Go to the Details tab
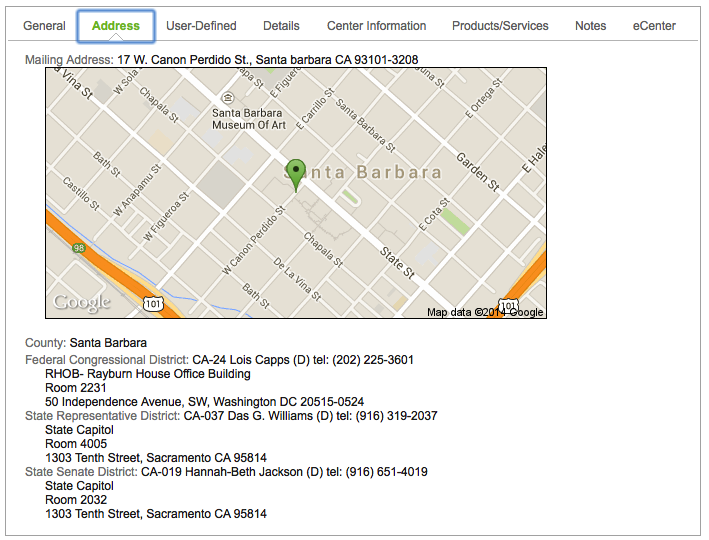This screenshot has height=540, width=709. point(282,26)
